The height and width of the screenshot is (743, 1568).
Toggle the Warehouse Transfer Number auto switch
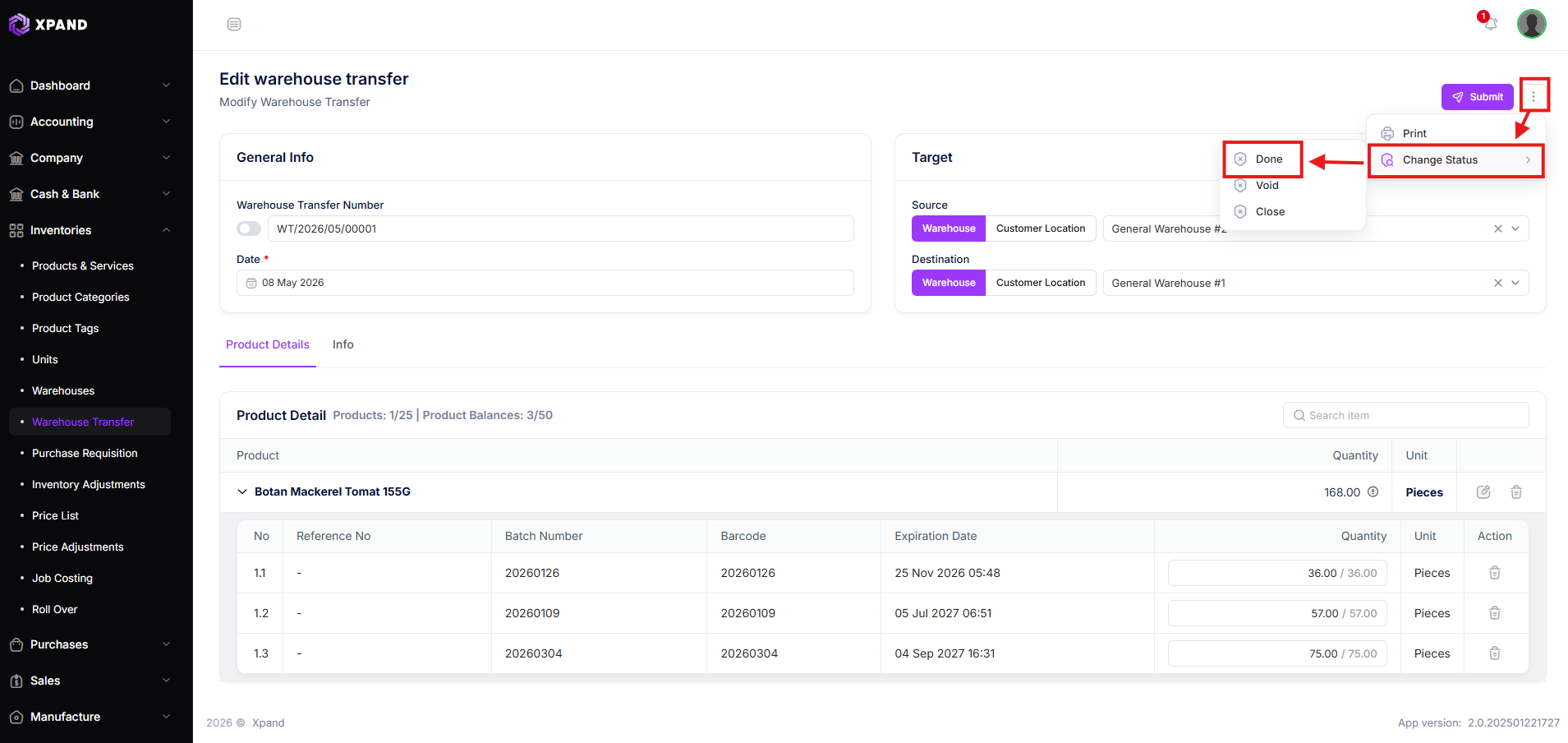point(249,228)
